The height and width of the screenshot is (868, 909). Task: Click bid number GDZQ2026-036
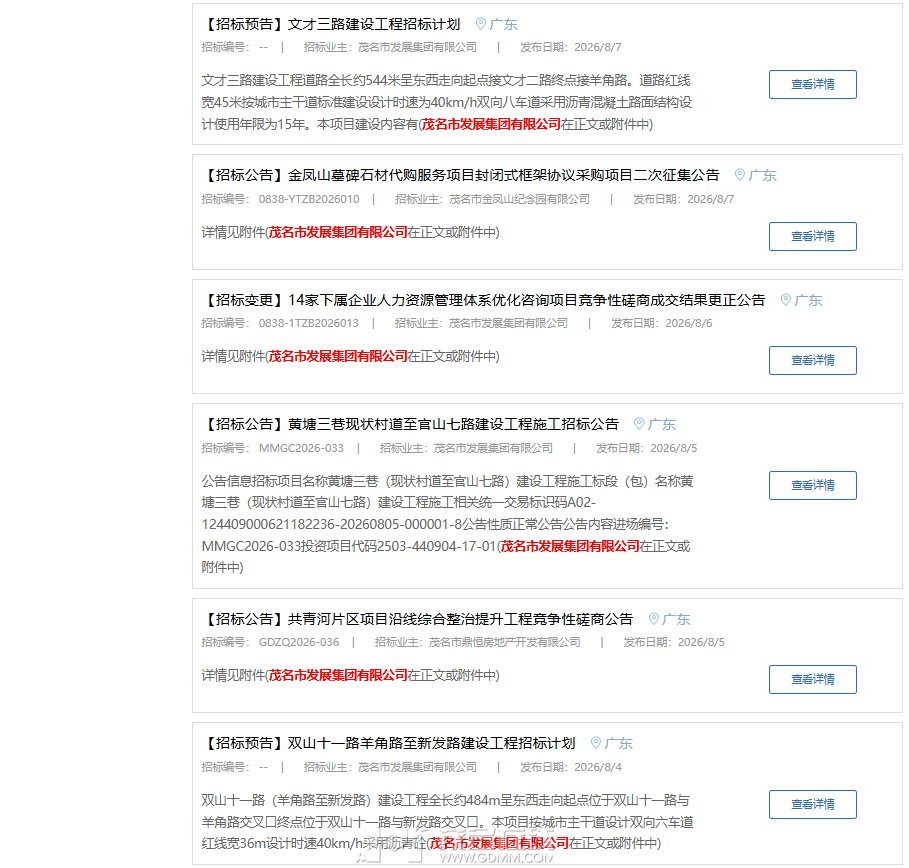coord(299,642)
